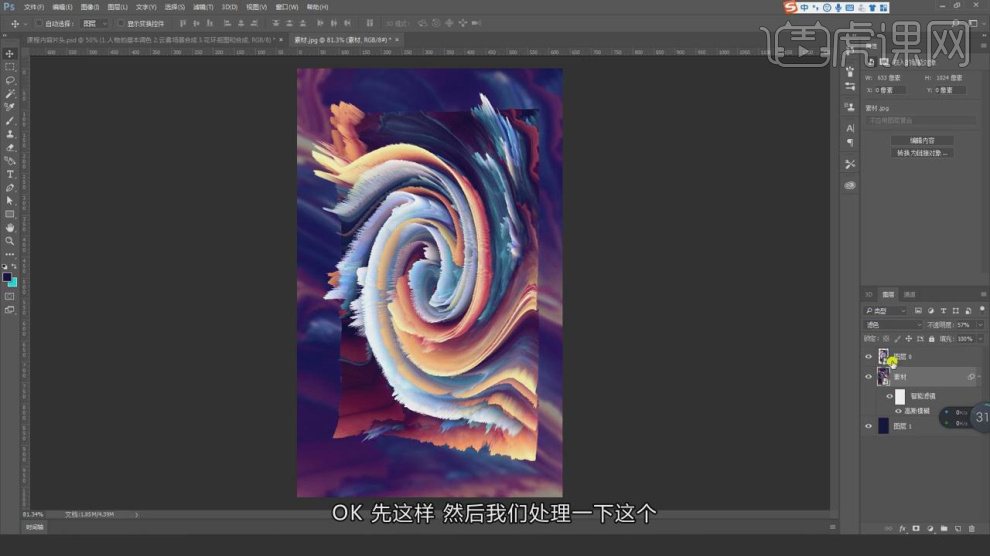Open the opacity 57% slider dropdown
The width and height of the screenshot is (990, 556).
980,324
